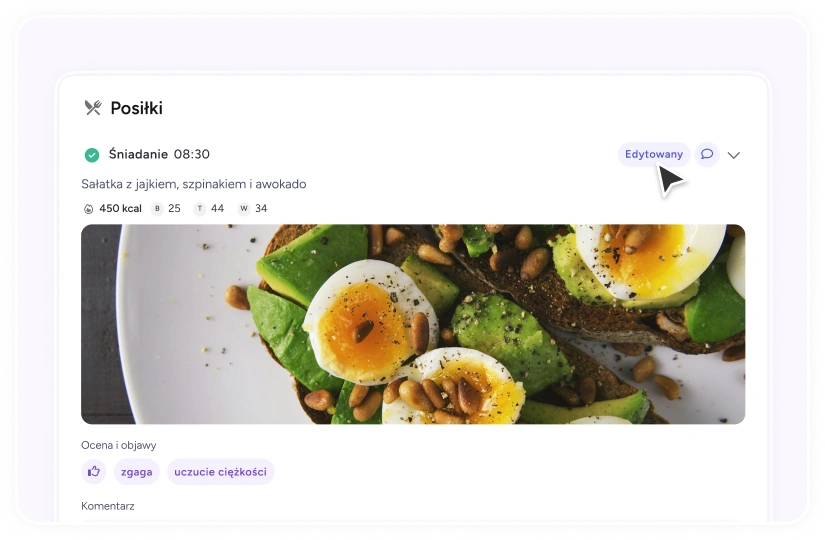Click the T fat icon
This screenshot has width=825, height=540.
coord(199,208)
